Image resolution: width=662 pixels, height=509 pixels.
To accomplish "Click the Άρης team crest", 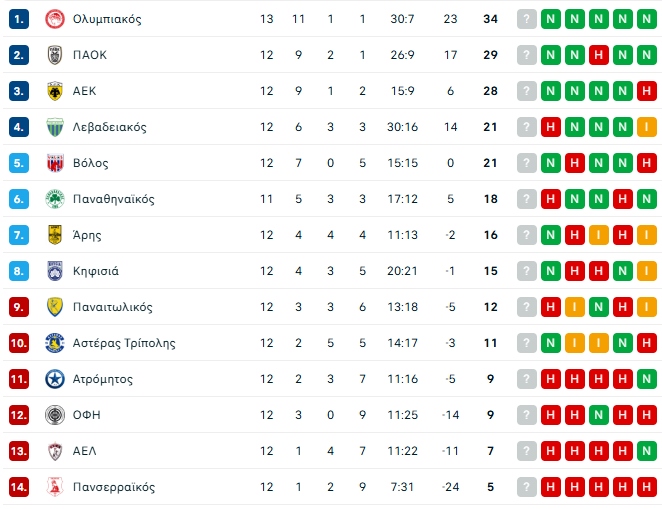I will 55,235.
